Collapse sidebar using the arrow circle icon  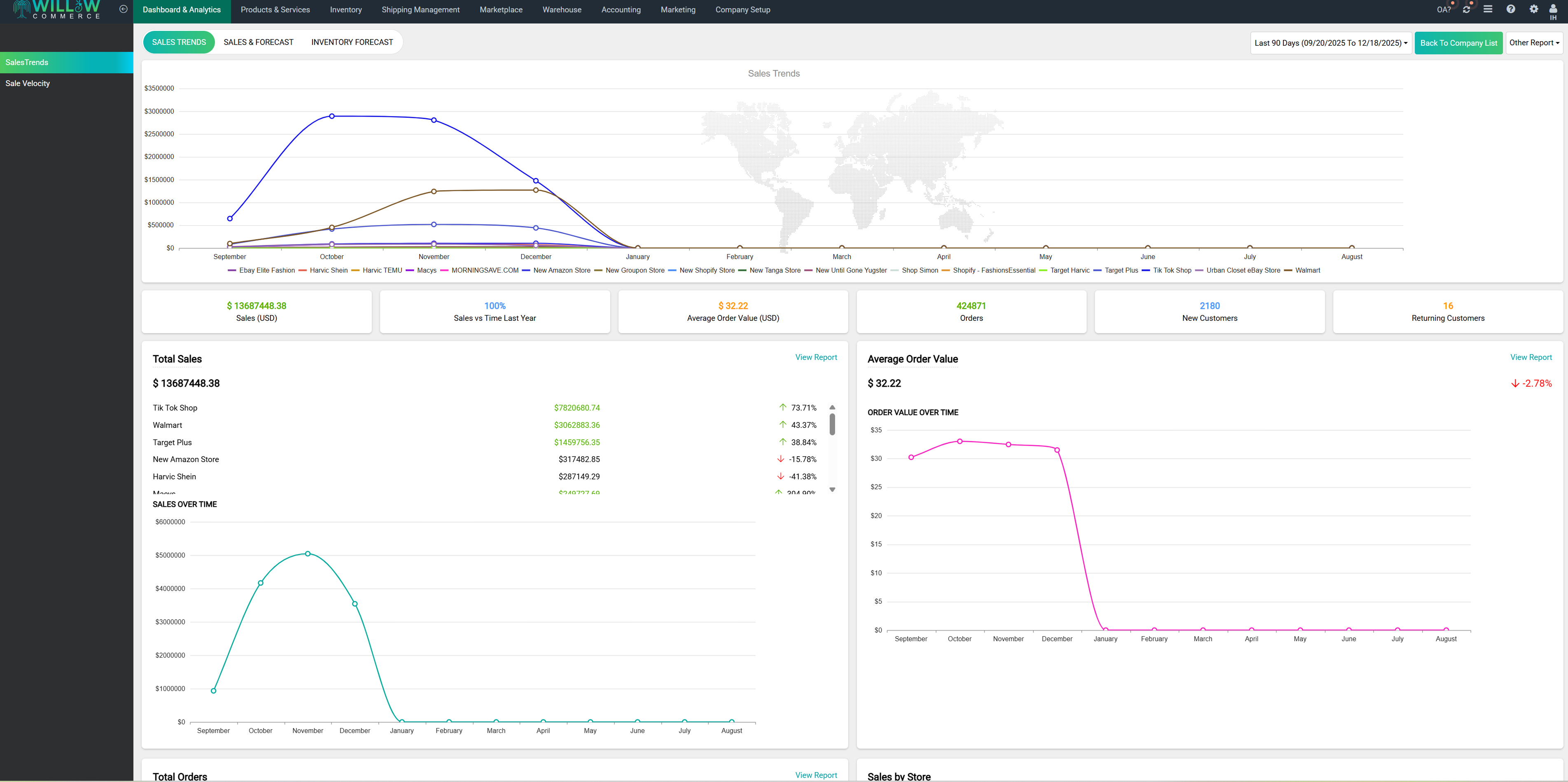click(x=124, y=9)
